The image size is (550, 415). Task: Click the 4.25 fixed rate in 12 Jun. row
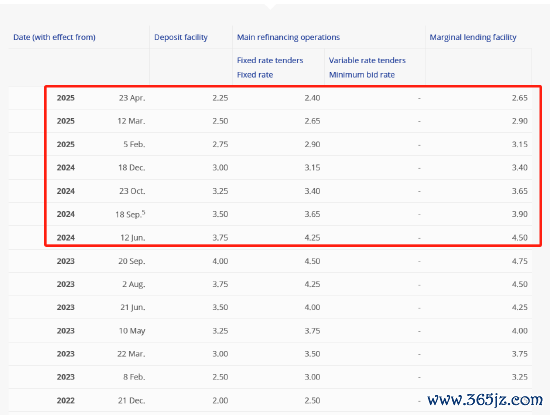pos(312,237)
